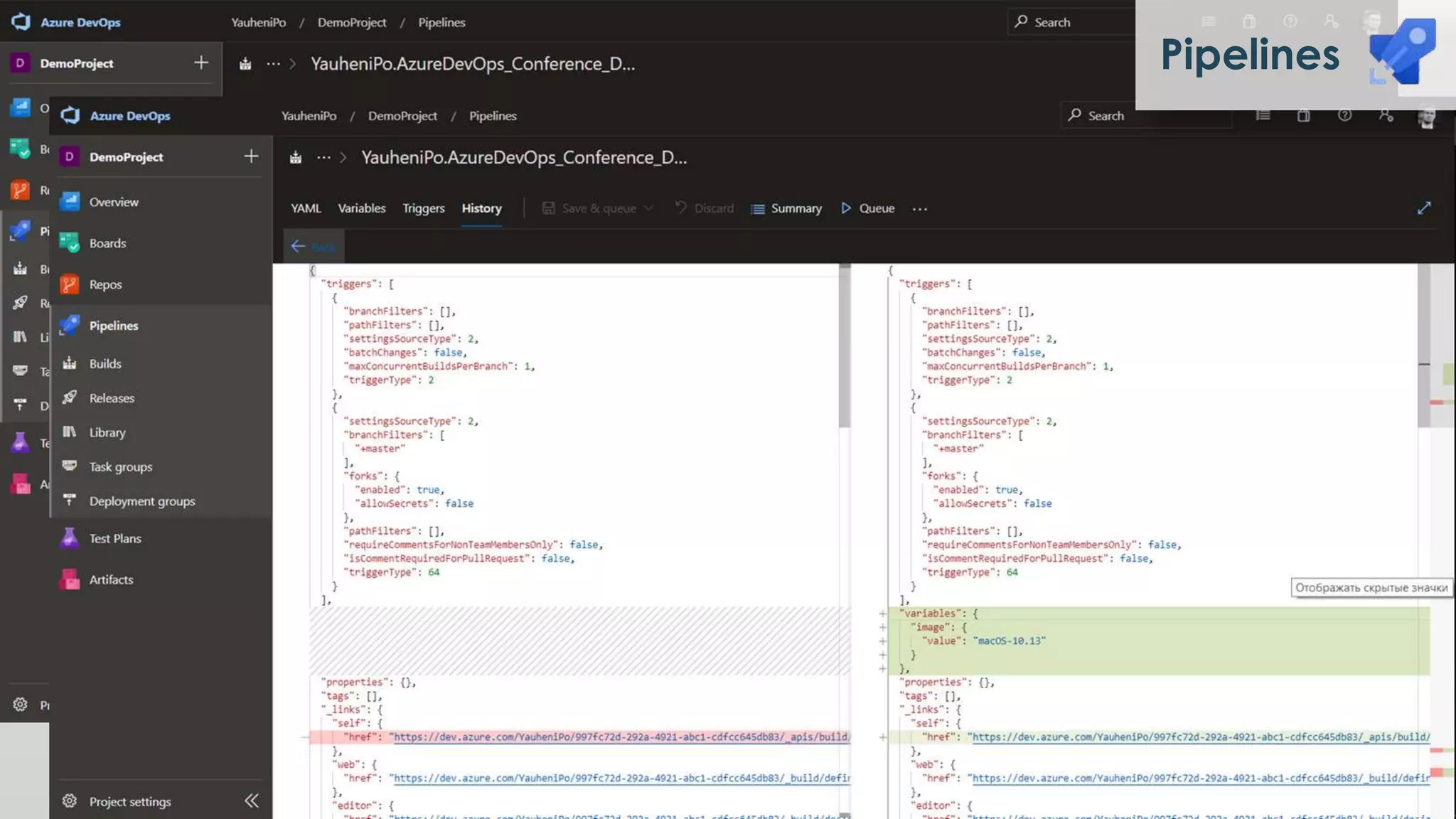Open Save & queue dropdown arrow

(648, 208)
